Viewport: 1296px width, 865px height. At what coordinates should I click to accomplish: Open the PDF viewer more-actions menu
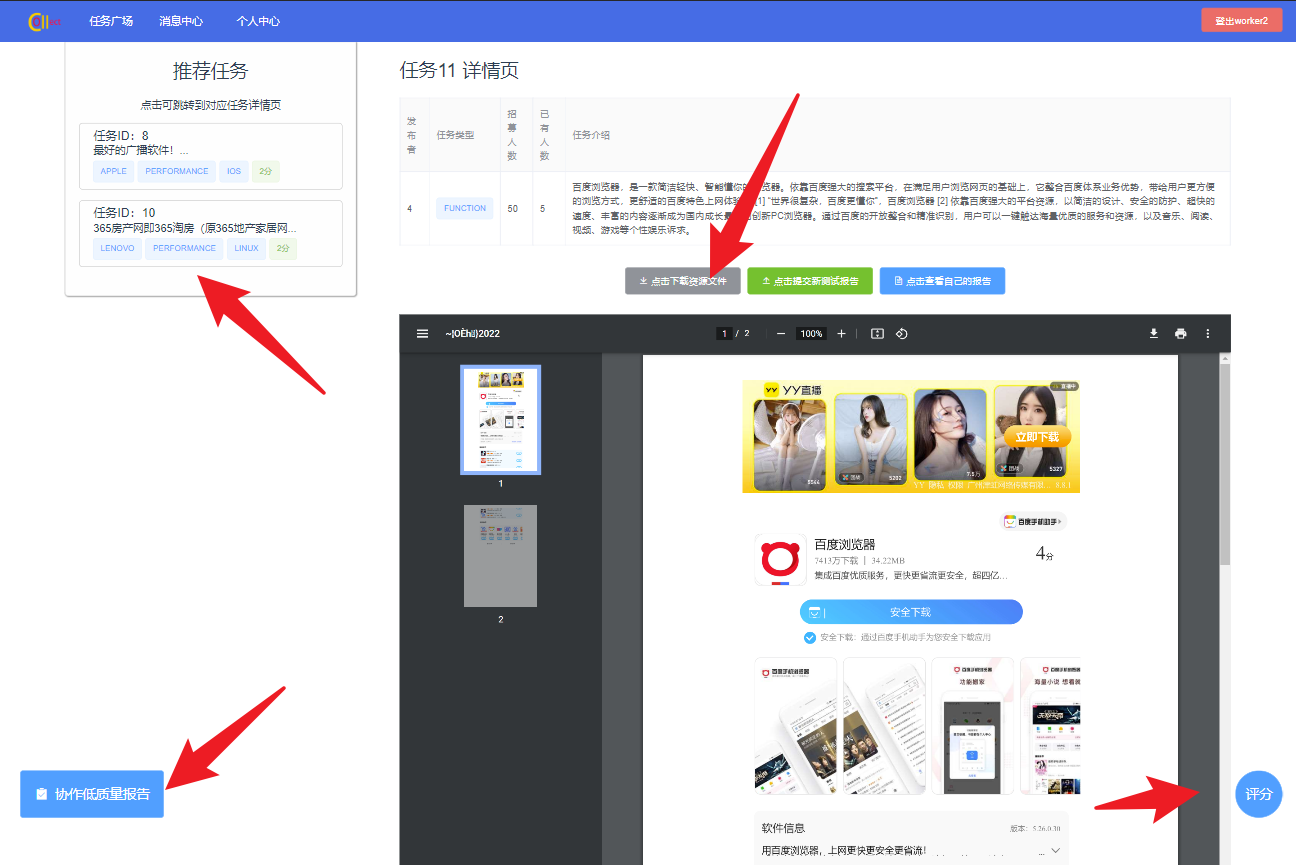click(x=1207, y=333)
